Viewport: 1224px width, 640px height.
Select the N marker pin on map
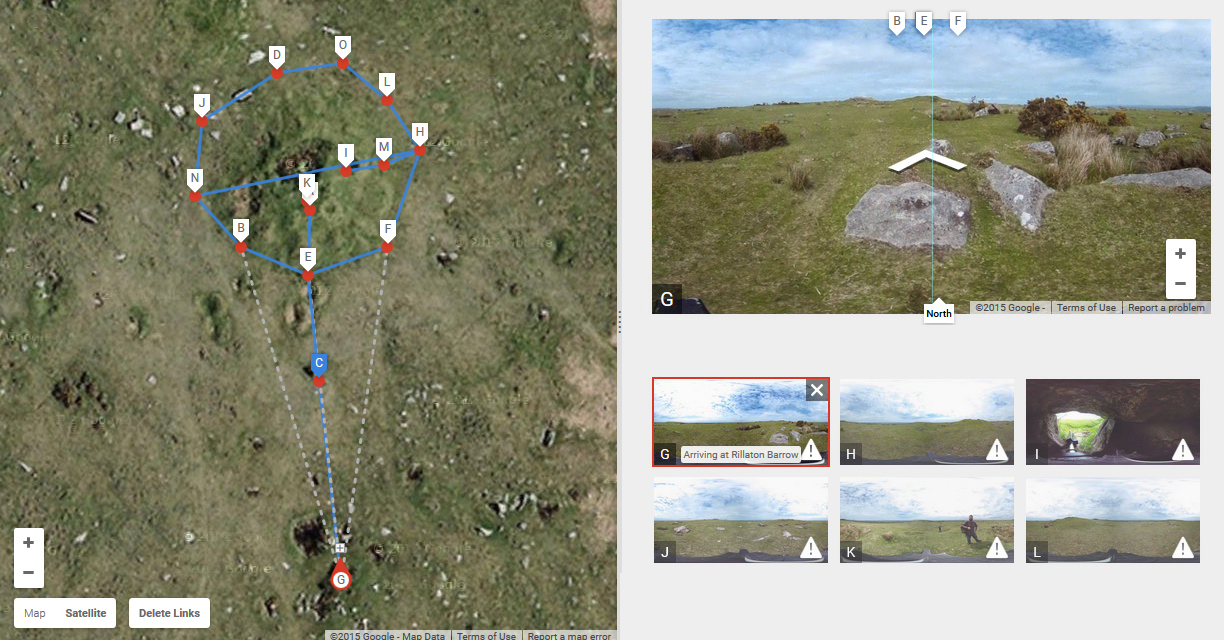[195, 181]
